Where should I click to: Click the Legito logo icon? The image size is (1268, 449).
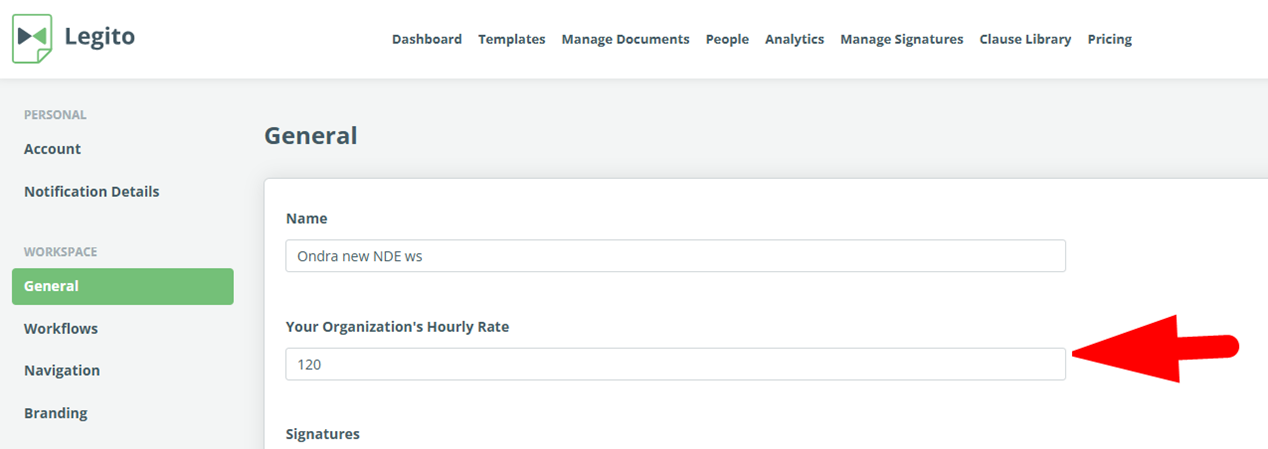point(31,37)
